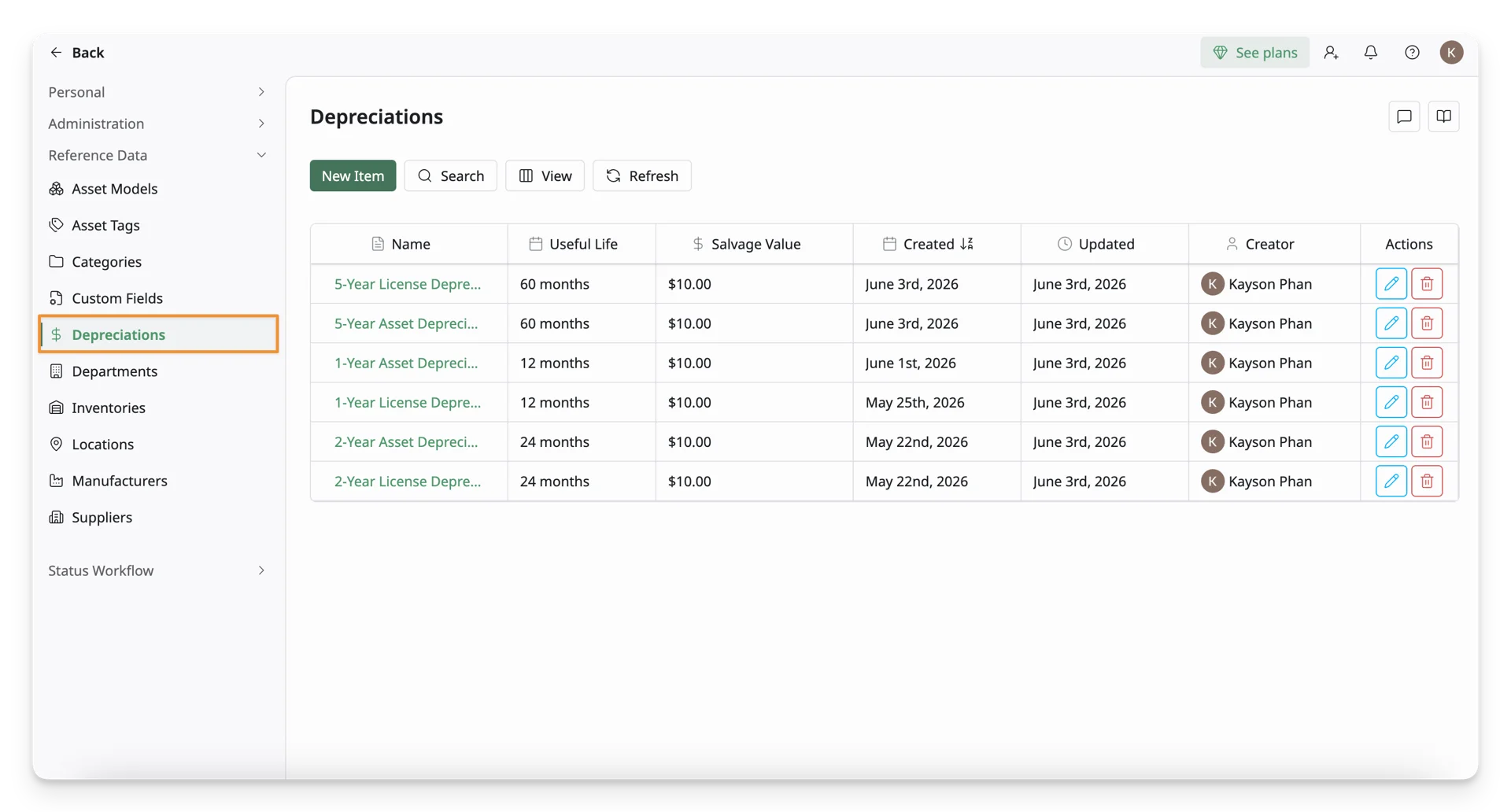1511x812 pixels.
Task: Select Depreciations in sidebar
Action: [157, 334]
